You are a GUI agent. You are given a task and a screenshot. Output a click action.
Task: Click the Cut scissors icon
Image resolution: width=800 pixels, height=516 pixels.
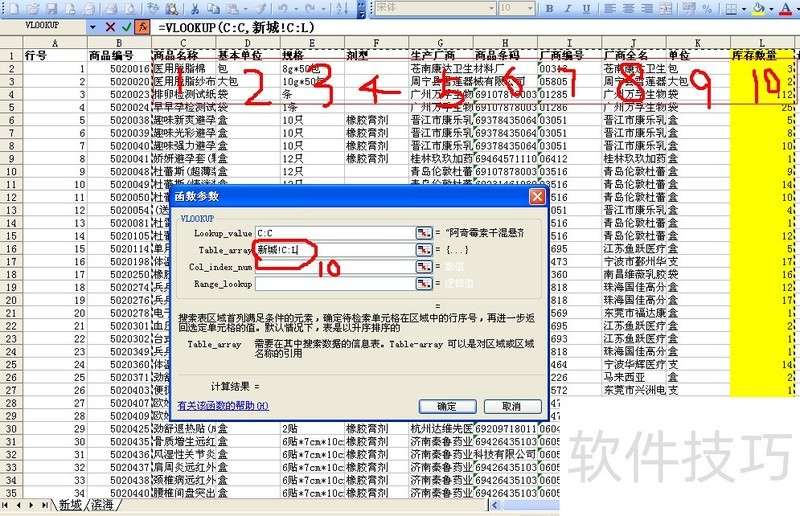[194, 9]
